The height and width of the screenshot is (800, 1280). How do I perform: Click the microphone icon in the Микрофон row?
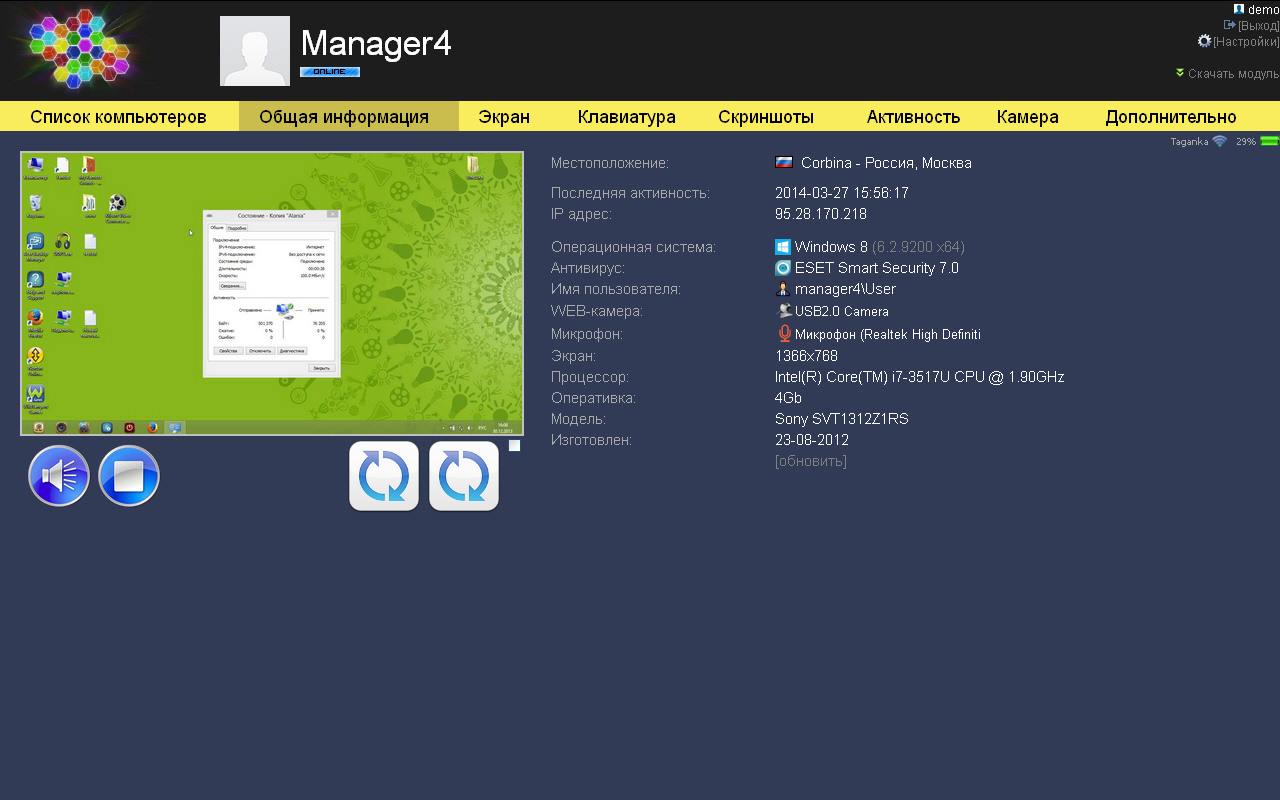(x=784, y=334)
